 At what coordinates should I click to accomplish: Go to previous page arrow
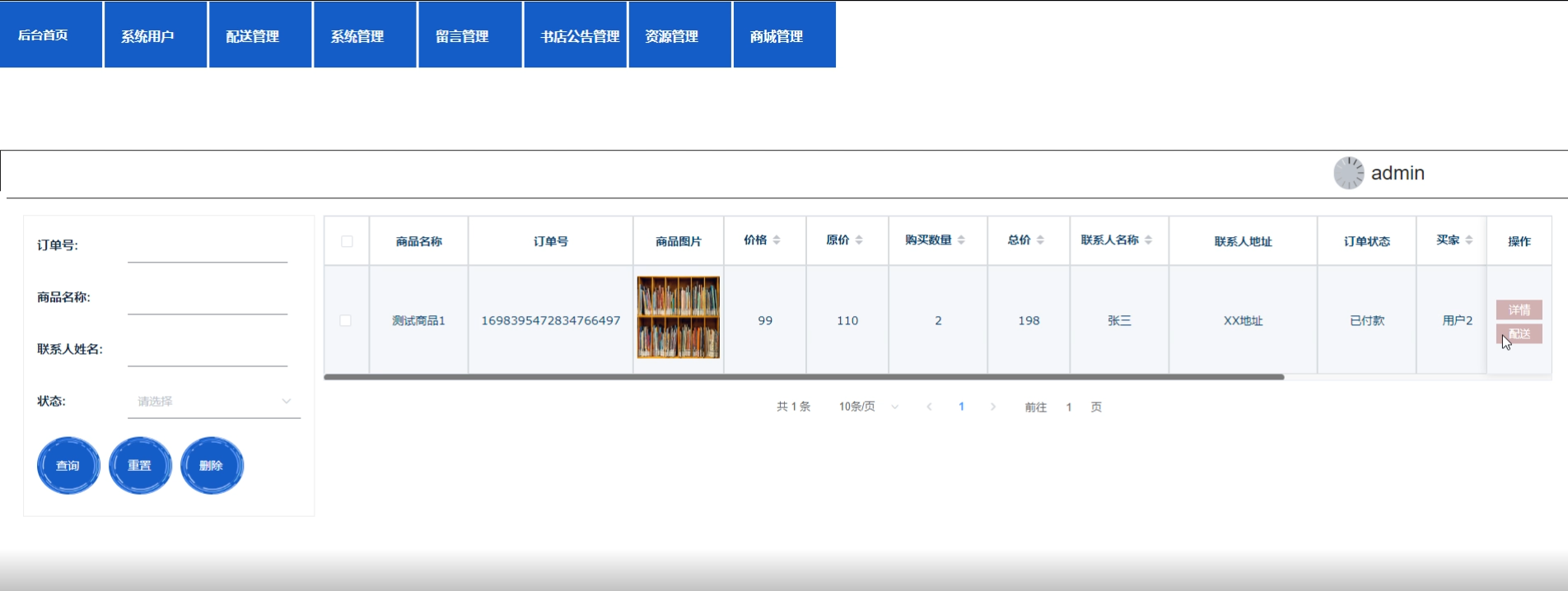click(x=929, y=407)
